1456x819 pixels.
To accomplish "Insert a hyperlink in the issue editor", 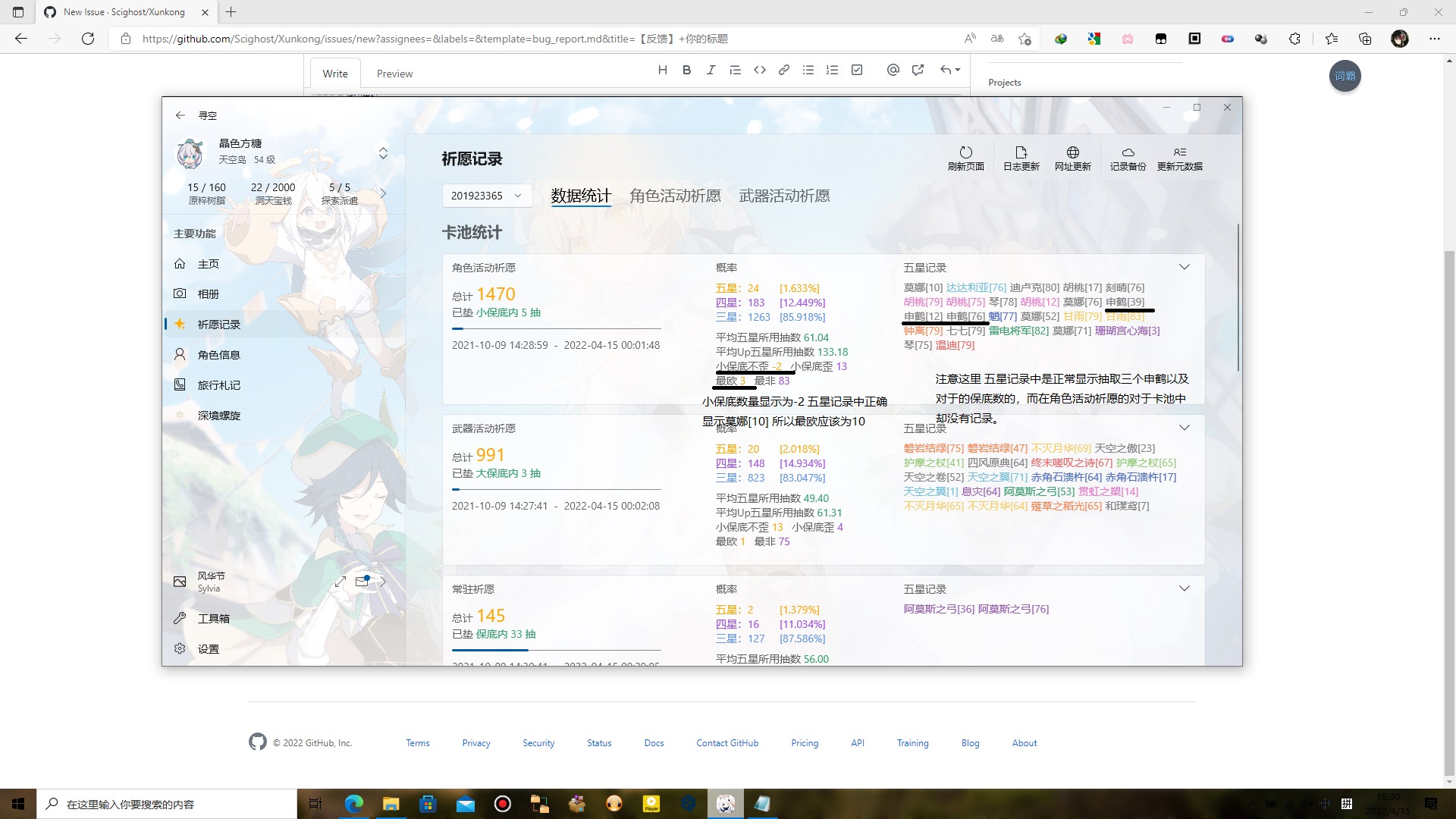I will tap(783, 70).
